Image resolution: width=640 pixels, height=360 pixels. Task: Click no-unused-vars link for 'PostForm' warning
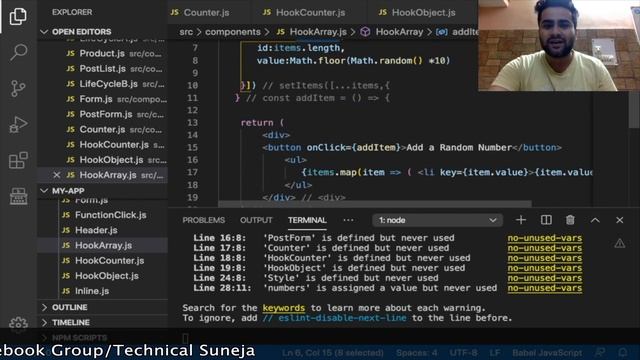[545, 238]
